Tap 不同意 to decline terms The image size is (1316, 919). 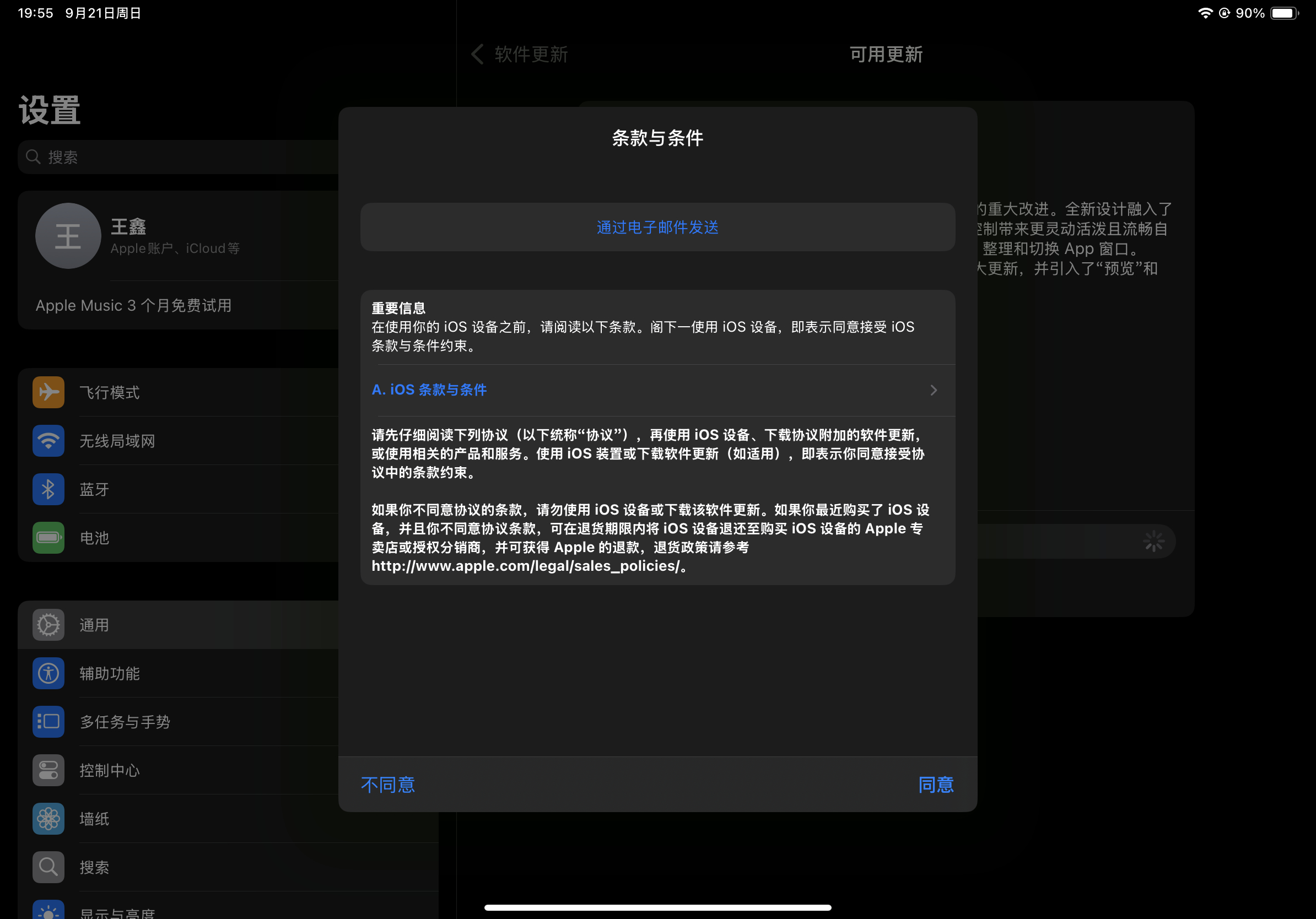tap(388, 785)
